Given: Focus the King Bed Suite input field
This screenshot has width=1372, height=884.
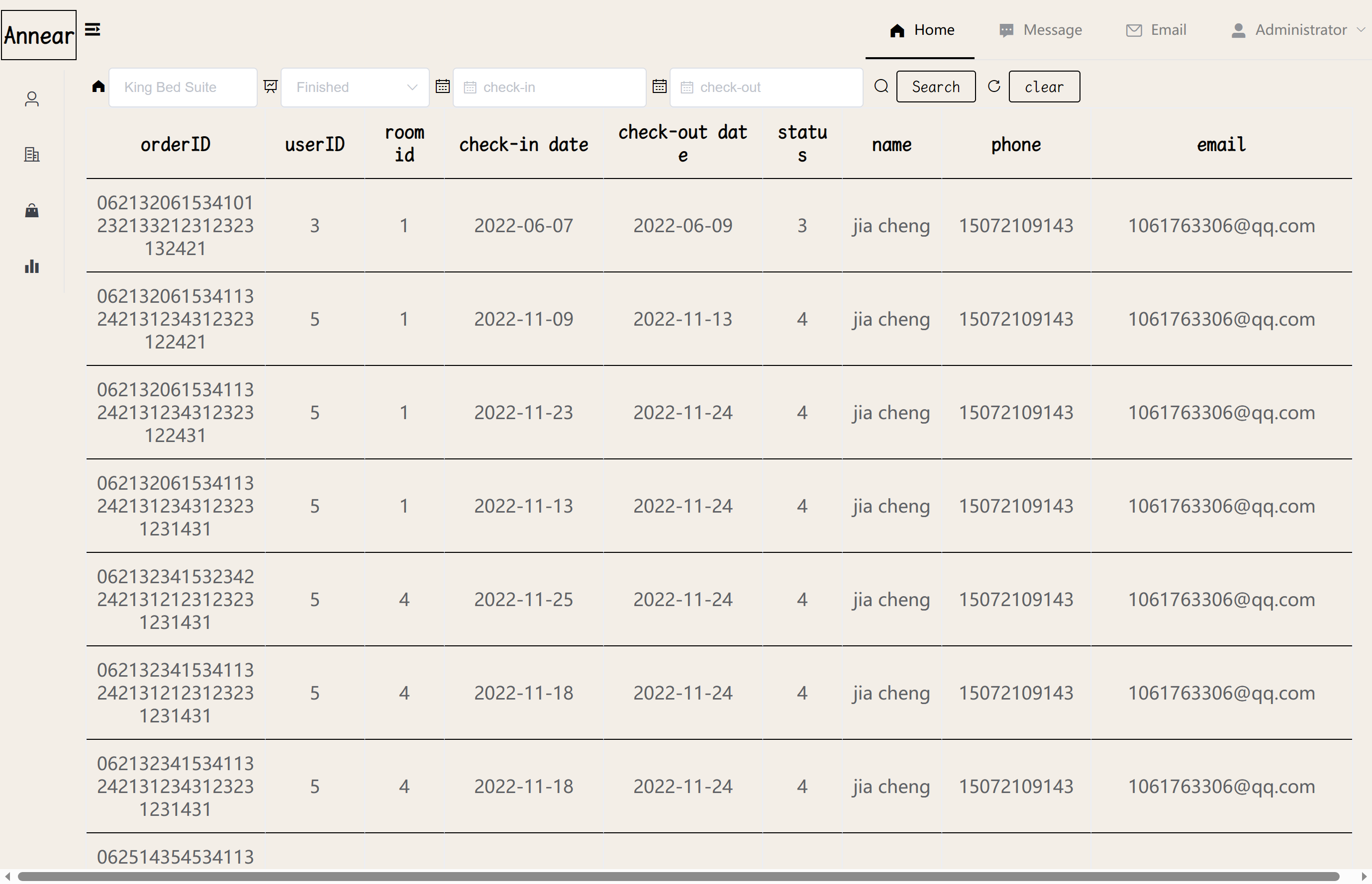Looking at the screenshot, I should (183, 87).
